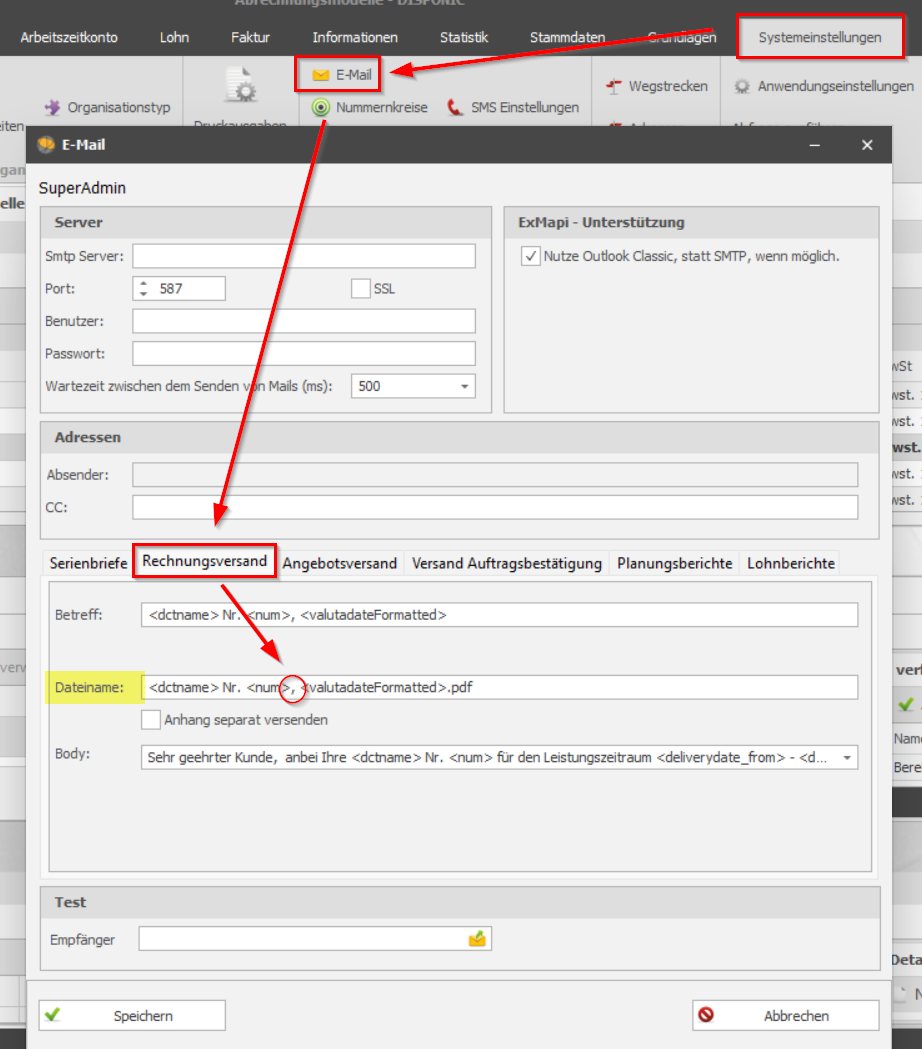The height and width of the screenshot is (1049, 922).
Task: Click the Port 587 field
Action: [179, 288]
